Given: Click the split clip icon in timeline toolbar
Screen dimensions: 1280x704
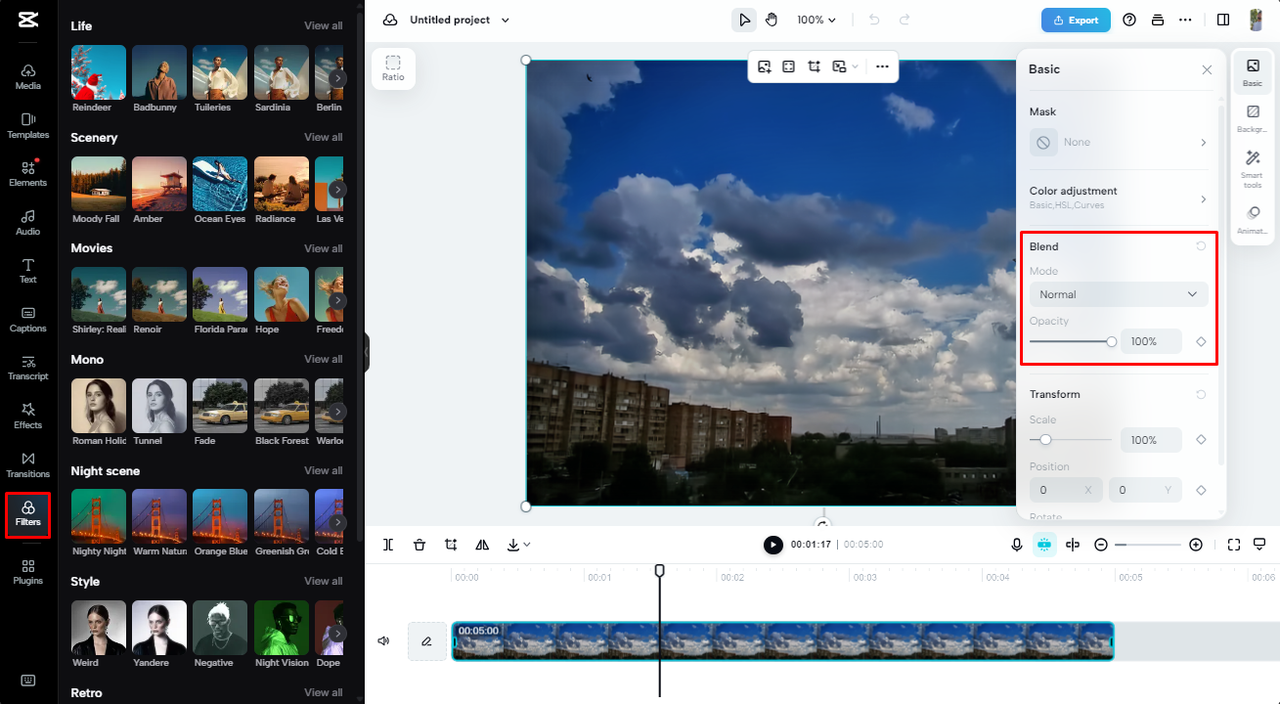Looking at the screenshot, I should click(388, 545).
